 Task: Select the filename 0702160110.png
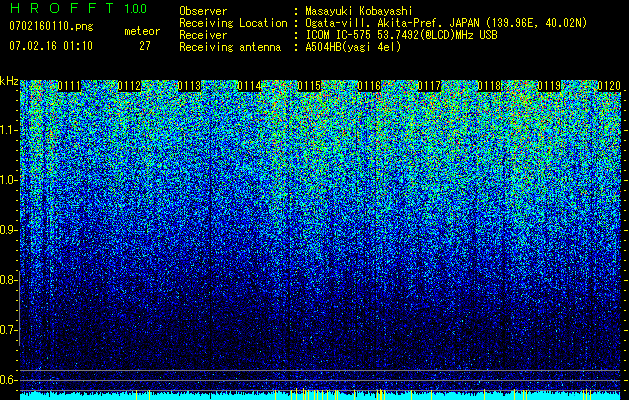tap(51, 27)
